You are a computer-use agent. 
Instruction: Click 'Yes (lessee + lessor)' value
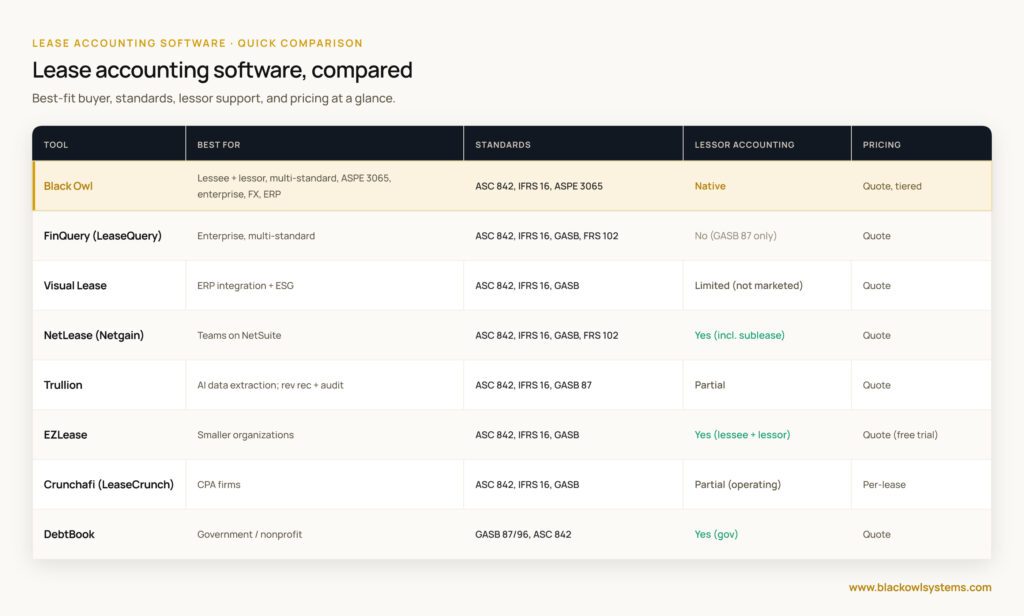tap(742, 434)
